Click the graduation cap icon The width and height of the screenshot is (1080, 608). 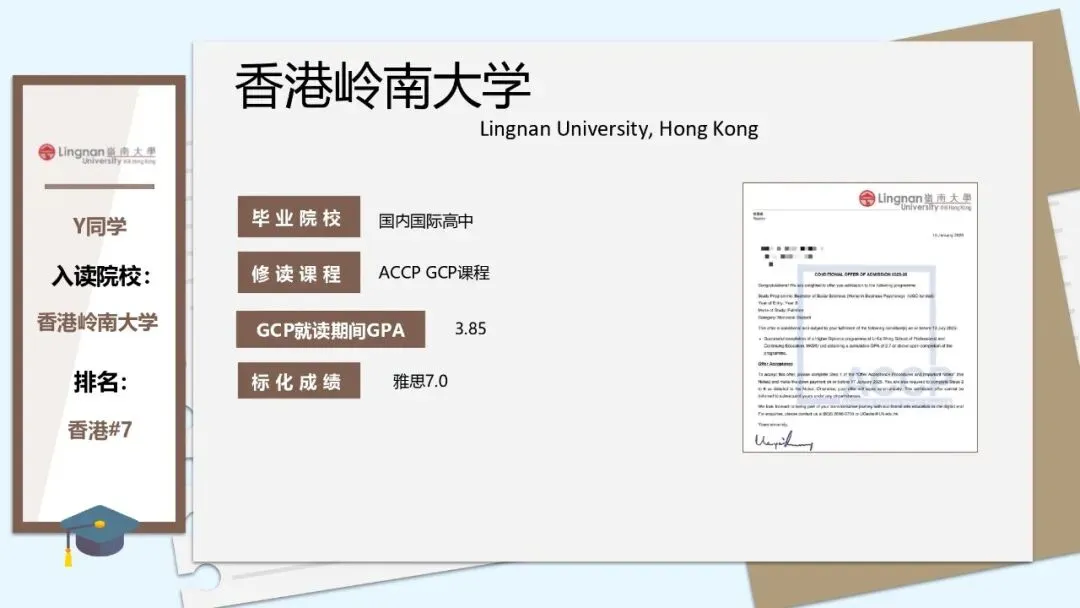[98, 535]
